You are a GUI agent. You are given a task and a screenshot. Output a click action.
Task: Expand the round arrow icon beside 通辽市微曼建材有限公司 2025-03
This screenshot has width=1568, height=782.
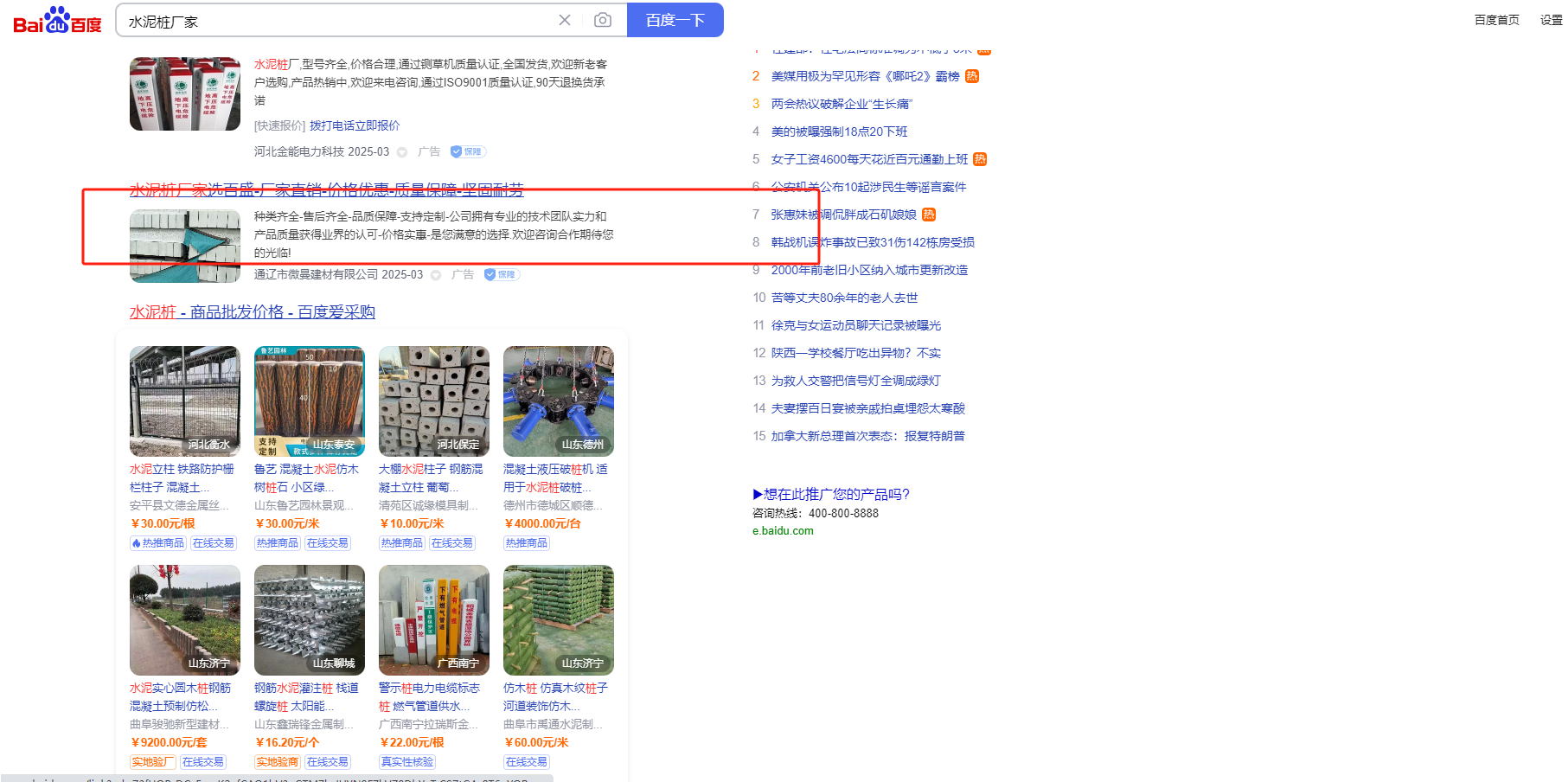[x=436, y=275]
